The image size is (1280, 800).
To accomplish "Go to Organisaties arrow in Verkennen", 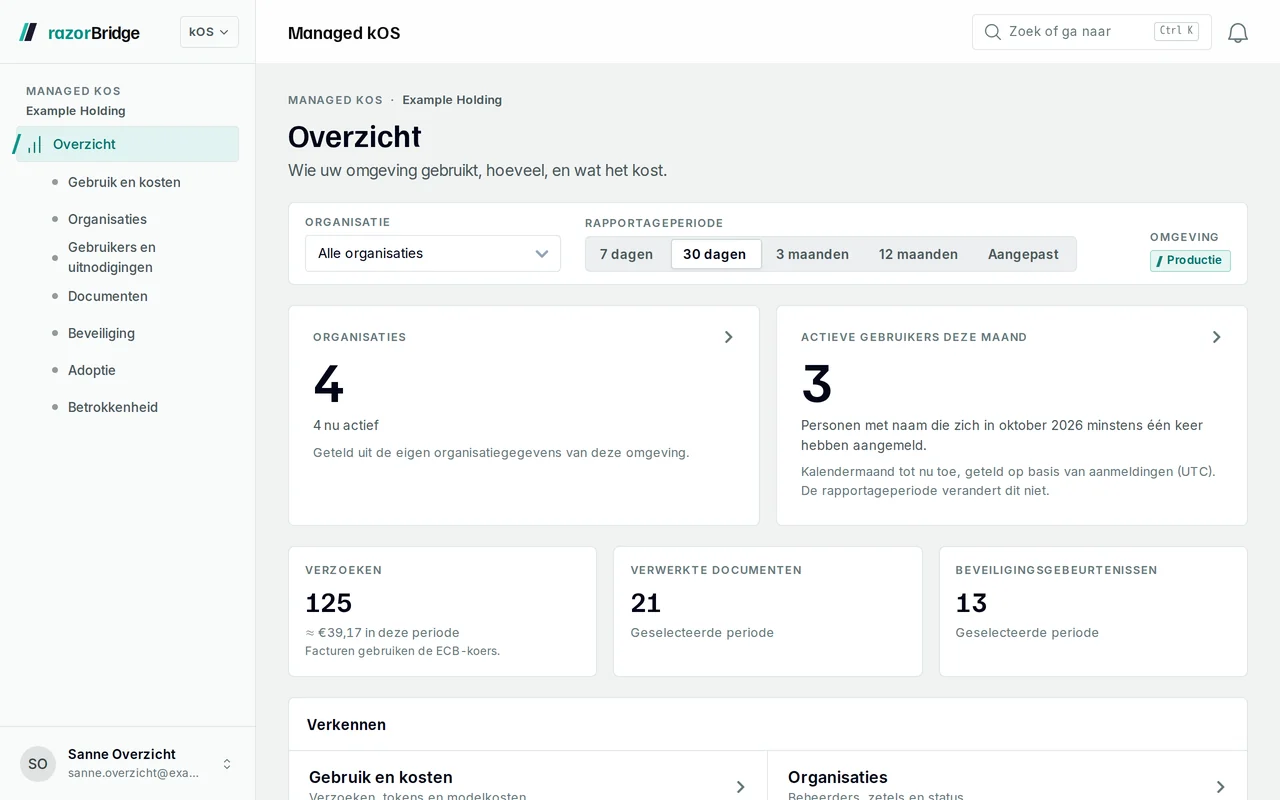I will [x=1221, y=787].
